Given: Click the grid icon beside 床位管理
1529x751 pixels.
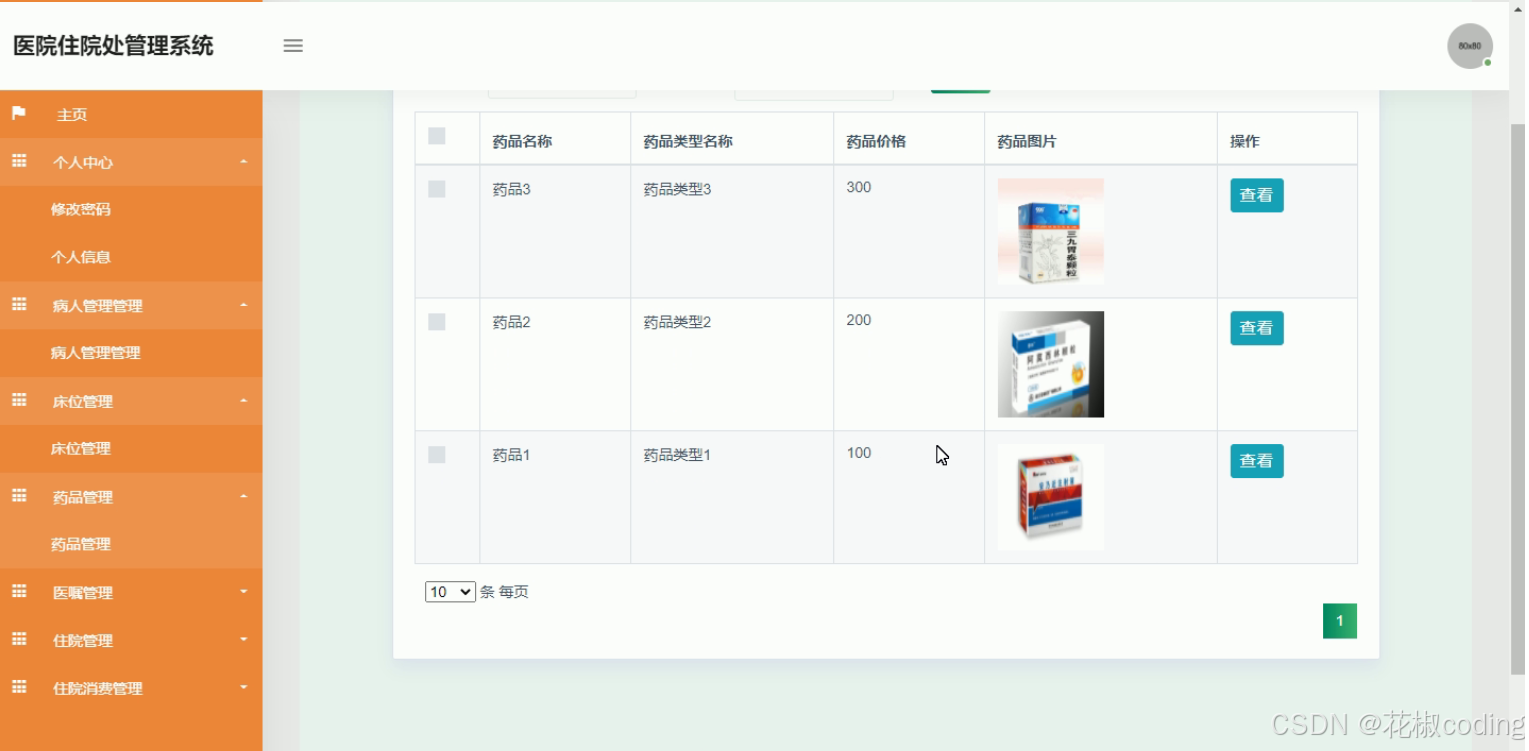Looking at the screenshot, I should [x=18, y=401].
